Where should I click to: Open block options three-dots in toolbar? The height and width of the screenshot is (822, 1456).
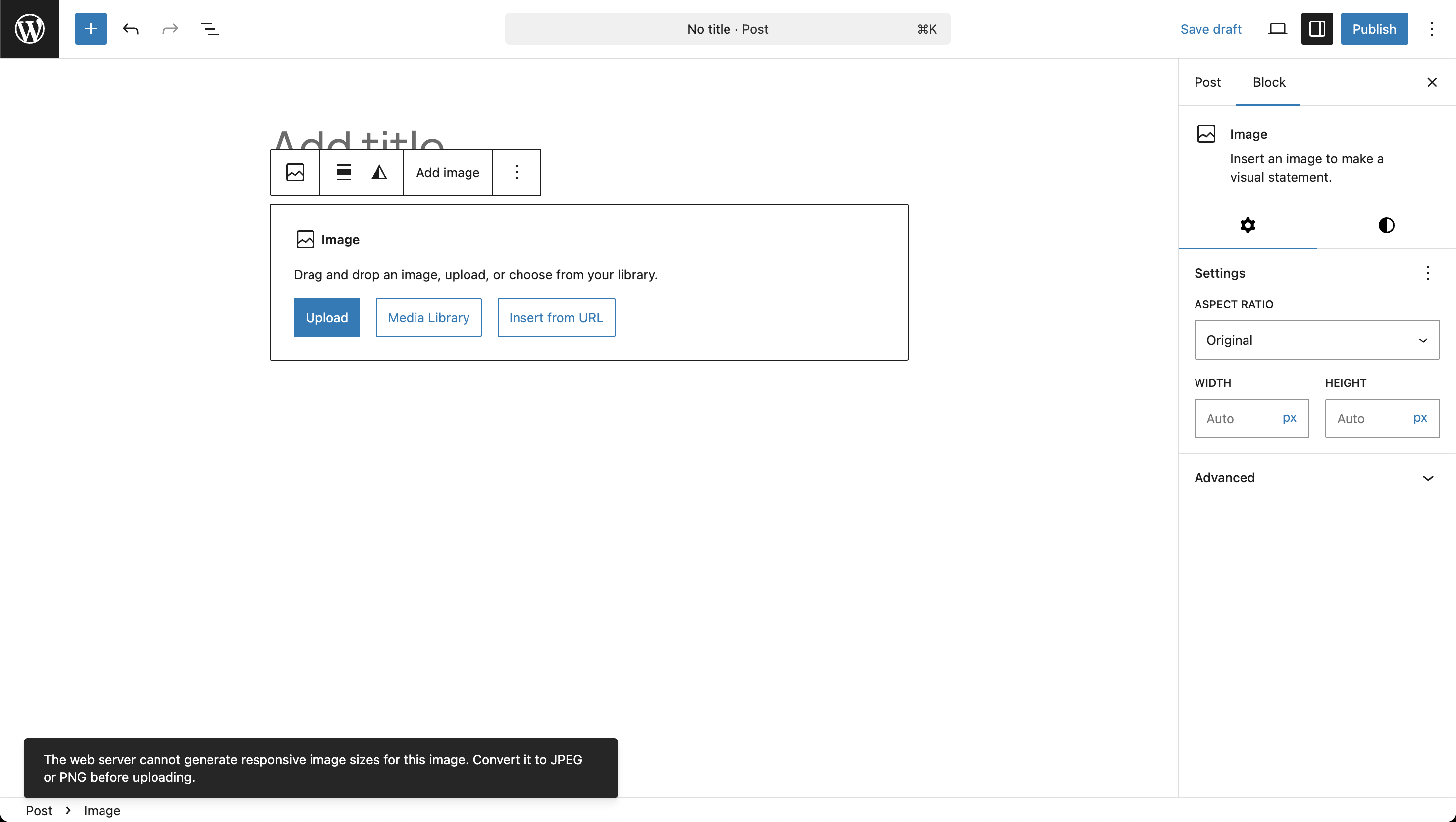[x=516, y=172]
